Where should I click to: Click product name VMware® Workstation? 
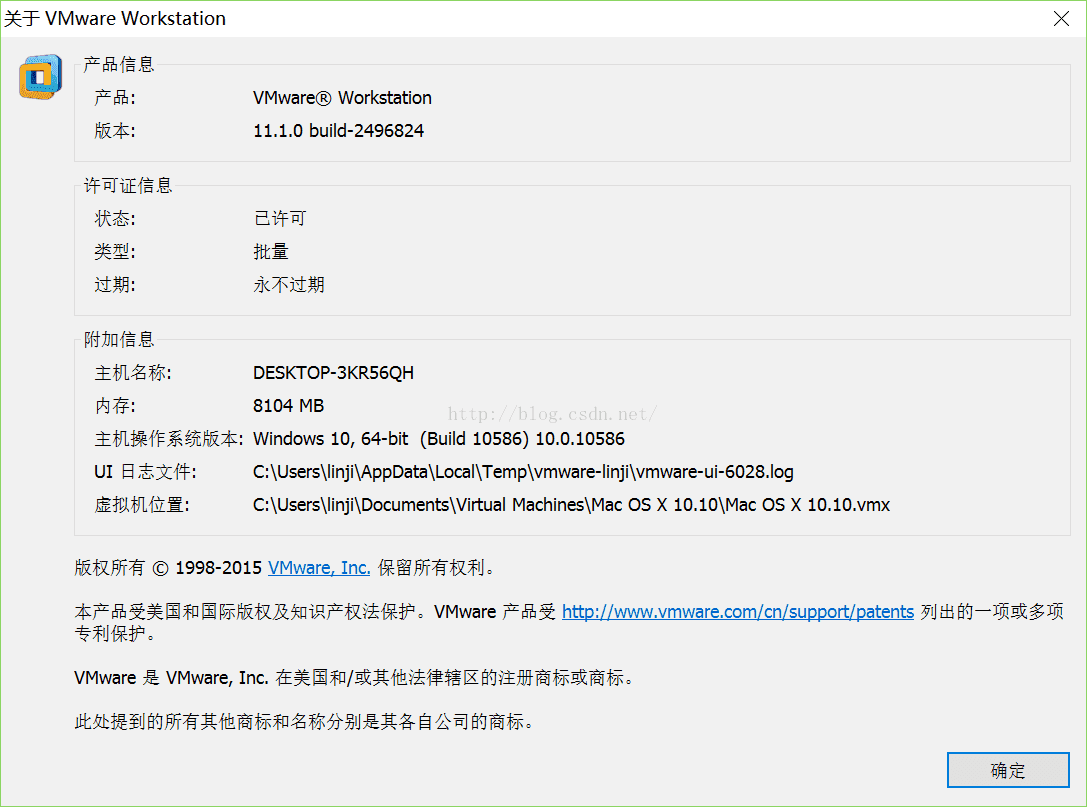pyautogui.click(x=342, y=98)
